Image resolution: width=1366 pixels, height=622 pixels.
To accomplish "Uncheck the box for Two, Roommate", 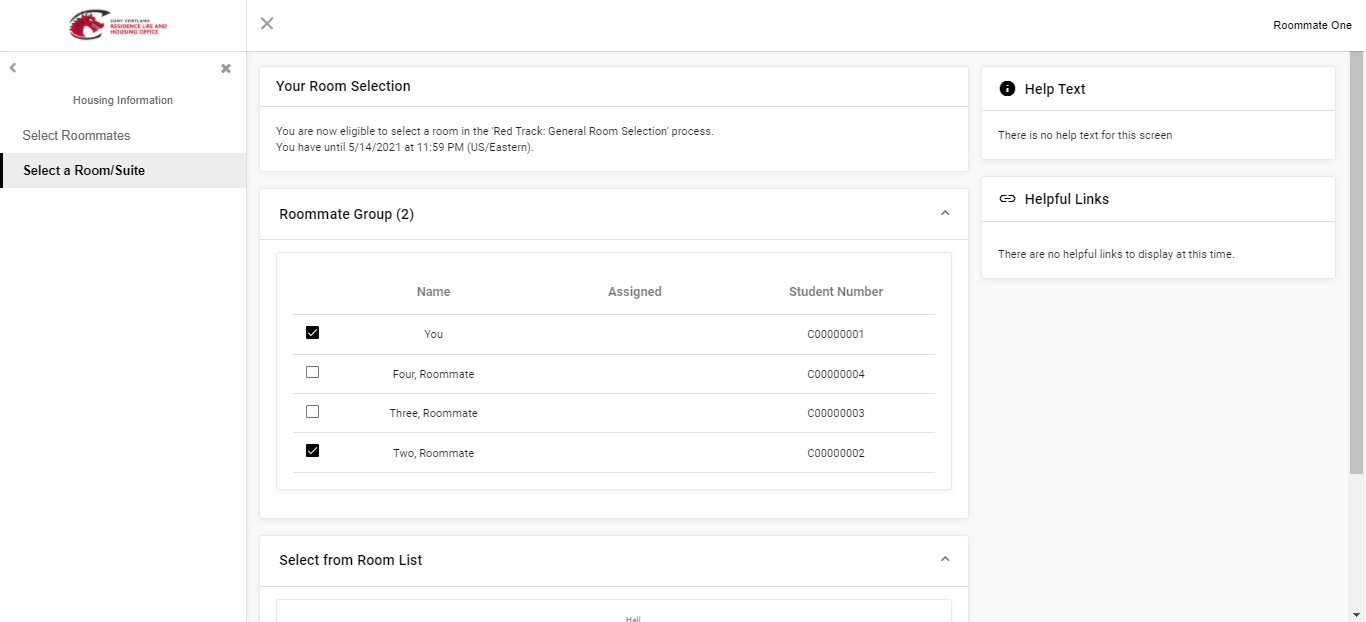I will click(312, 451).
